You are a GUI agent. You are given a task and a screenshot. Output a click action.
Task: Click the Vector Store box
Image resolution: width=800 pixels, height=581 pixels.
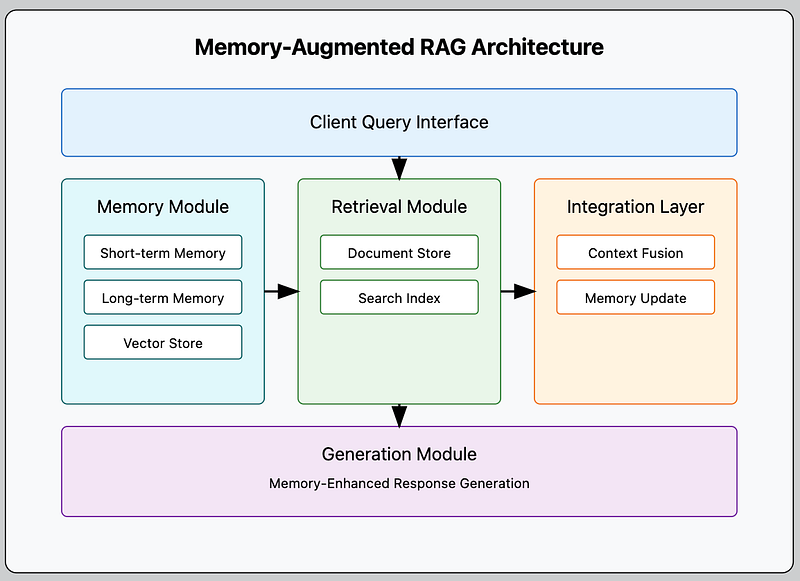pyautogui.click(x=163, y=342)
